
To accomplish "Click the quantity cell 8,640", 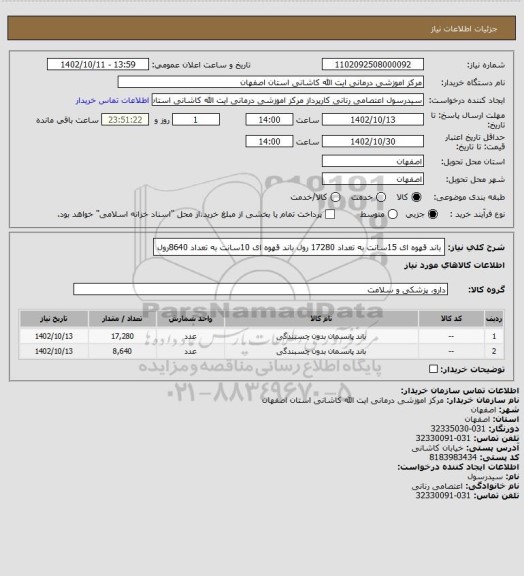I will coord(122,351).
